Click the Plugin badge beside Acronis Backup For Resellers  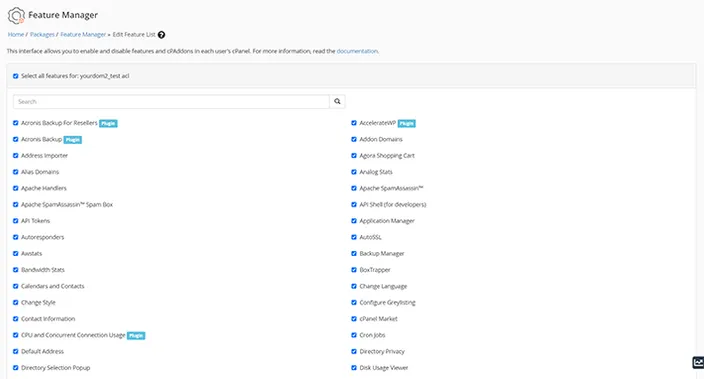(x=108, y=123)
